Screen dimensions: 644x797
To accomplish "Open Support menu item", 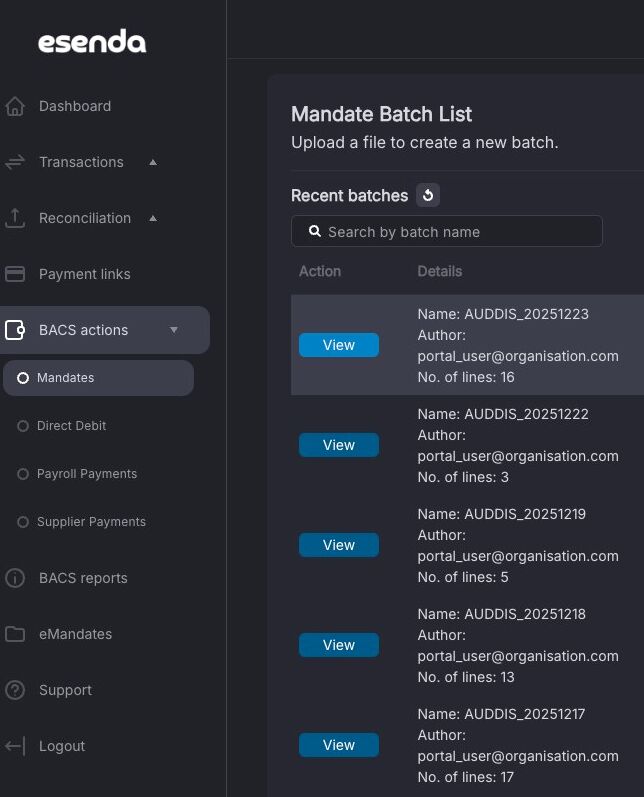I will point(66,690).
